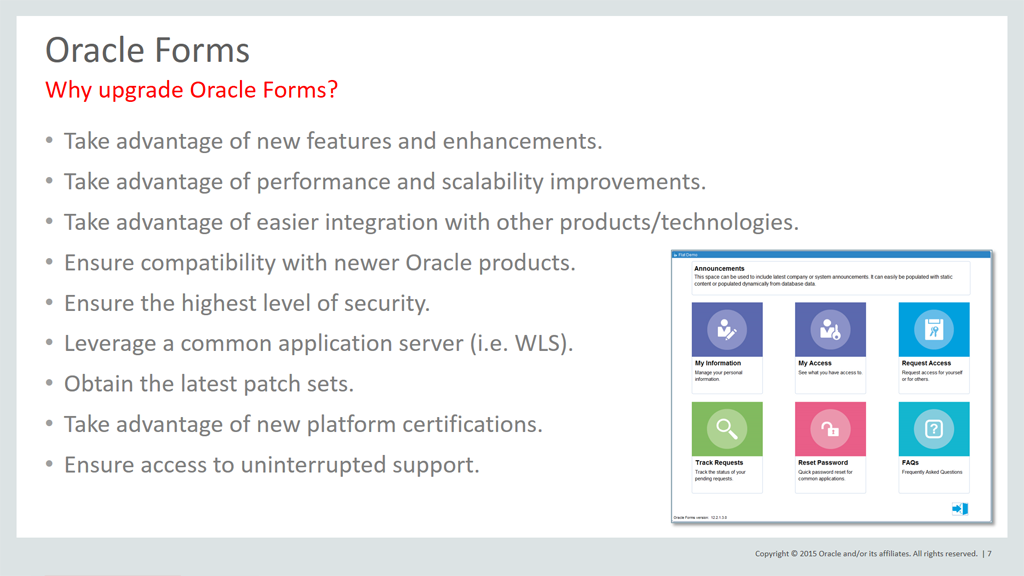This screenshot has height=576, width=1024.
Task: Click the 'Request Access' label text
Action: pyautogui.click(x=926, y=363)
